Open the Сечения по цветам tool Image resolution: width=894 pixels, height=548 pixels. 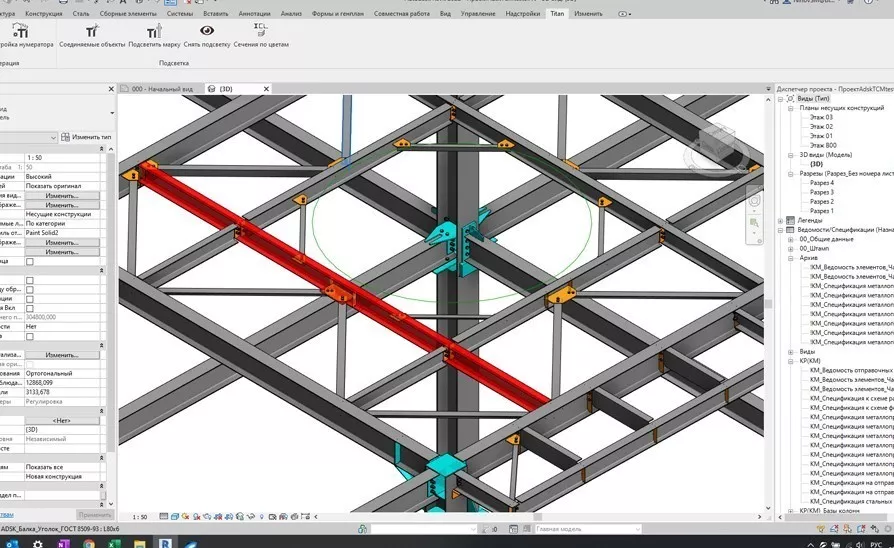pyautogui.click(x=260, y=31)
